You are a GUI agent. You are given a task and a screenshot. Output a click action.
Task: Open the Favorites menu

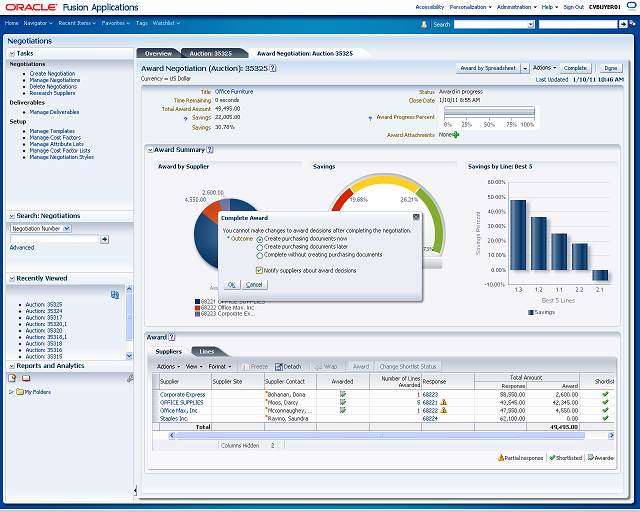pyautogui.click(x=116, y=23)
